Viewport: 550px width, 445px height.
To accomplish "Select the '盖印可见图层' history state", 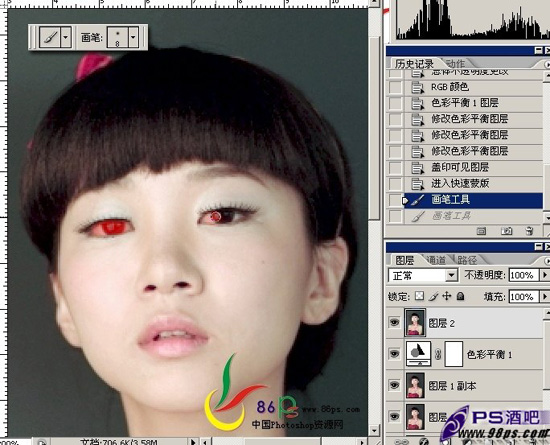I will coord(473,167).
